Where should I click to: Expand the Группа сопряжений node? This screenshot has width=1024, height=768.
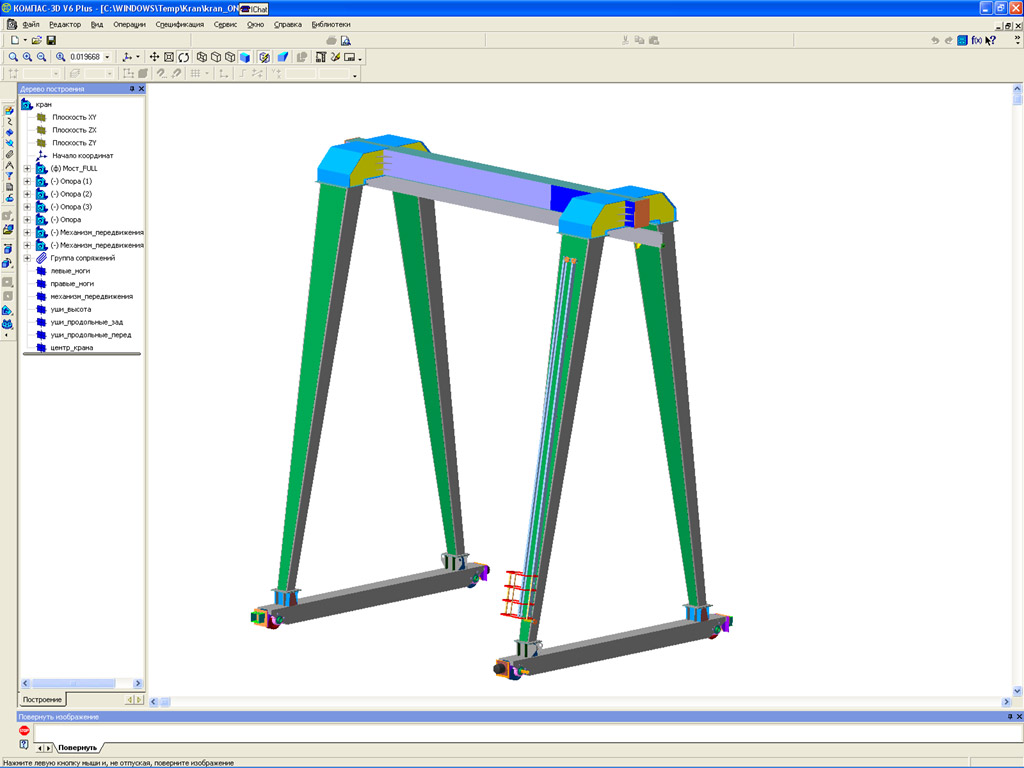27,258
